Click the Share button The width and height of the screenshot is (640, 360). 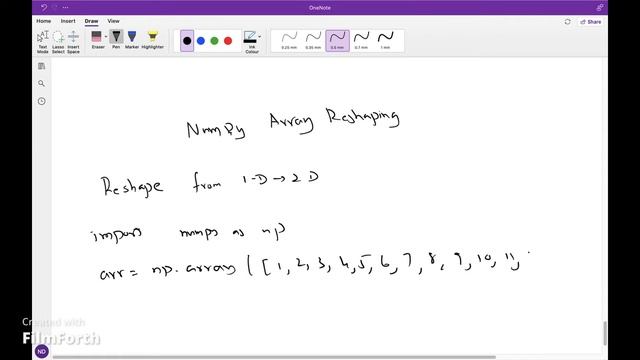coord(591,22)
